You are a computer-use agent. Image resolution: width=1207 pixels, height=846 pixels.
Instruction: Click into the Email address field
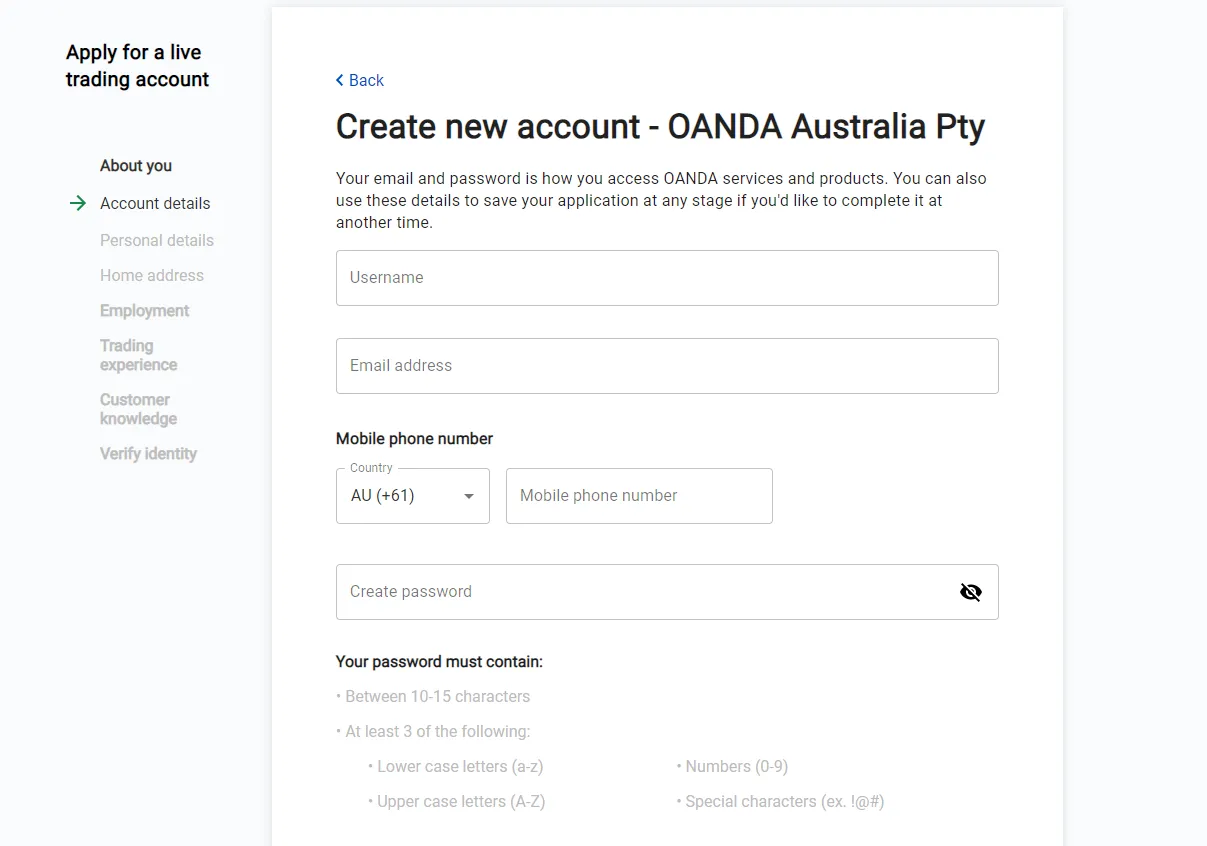tap(667, 366)
